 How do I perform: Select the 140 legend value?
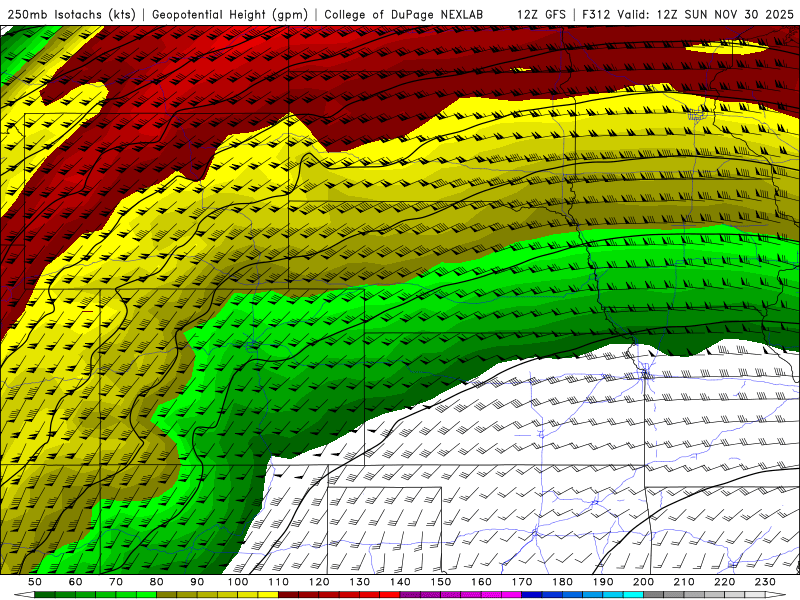400,582
